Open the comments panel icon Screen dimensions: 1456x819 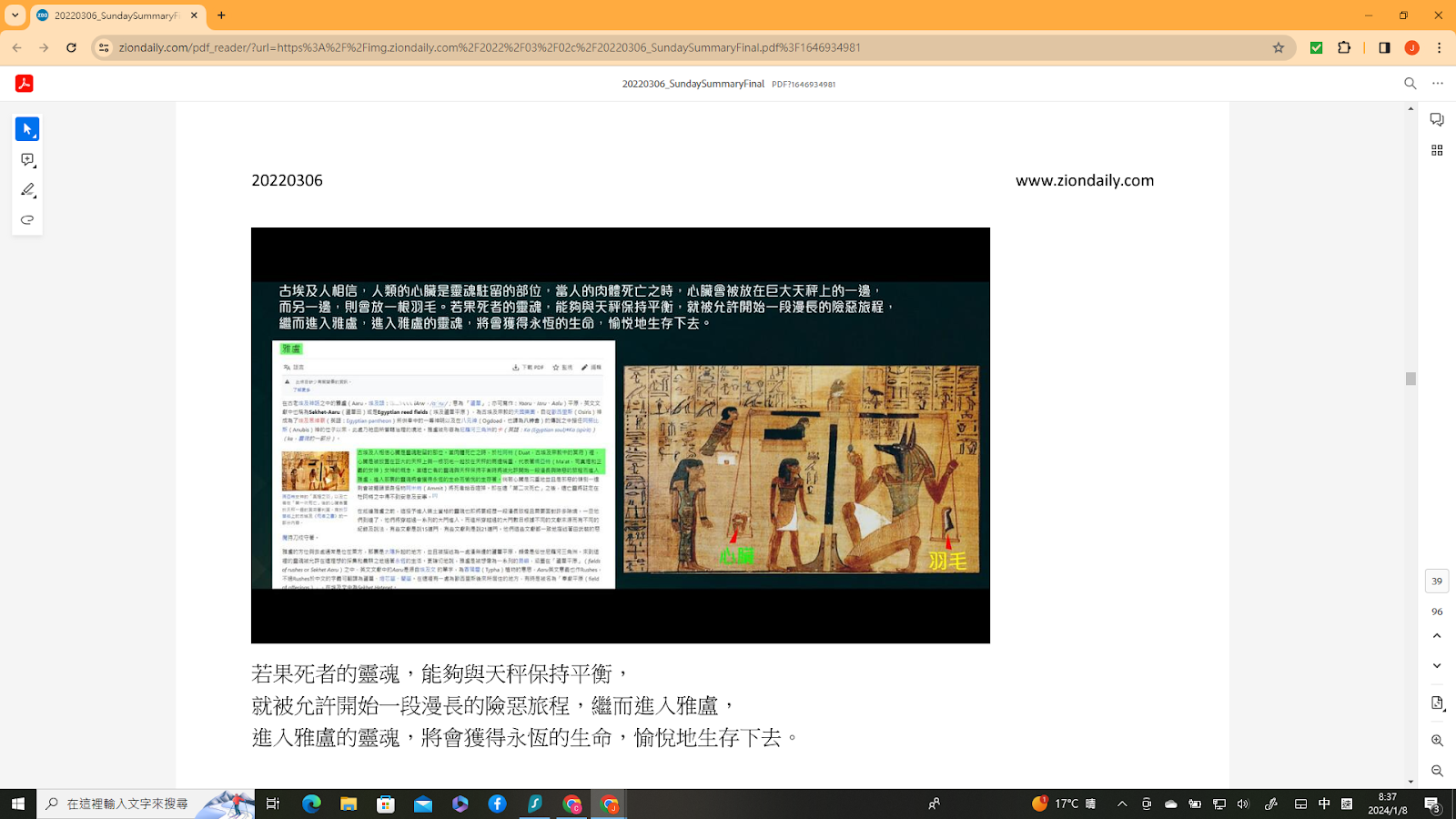1437,120
